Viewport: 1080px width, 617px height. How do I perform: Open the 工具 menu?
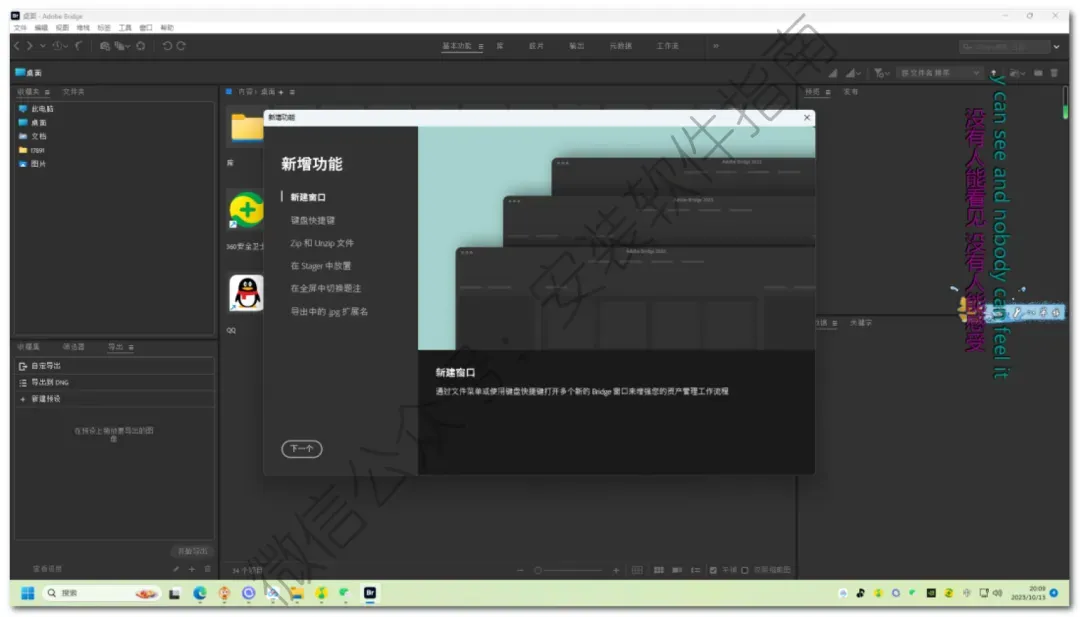point(125,28)
